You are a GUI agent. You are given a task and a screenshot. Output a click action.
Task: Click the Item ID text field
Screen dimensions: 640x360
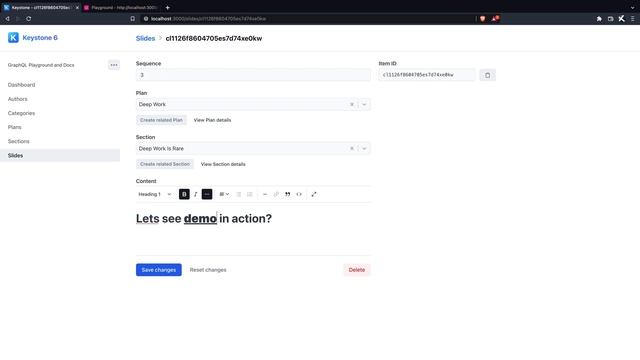coord(427,75)
